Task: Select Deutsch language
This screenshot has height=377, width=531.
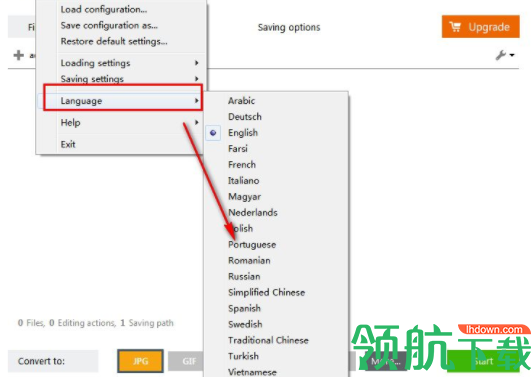Action: pos(276,117)
